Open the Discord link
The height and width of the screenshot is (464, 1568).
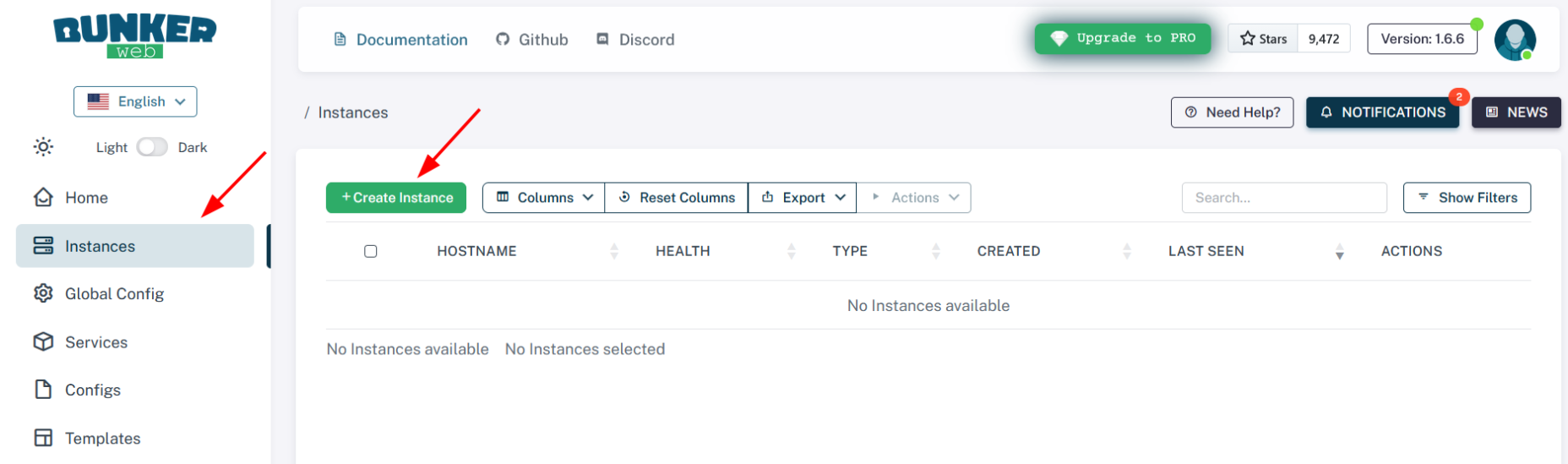click(x=635, y=40)
